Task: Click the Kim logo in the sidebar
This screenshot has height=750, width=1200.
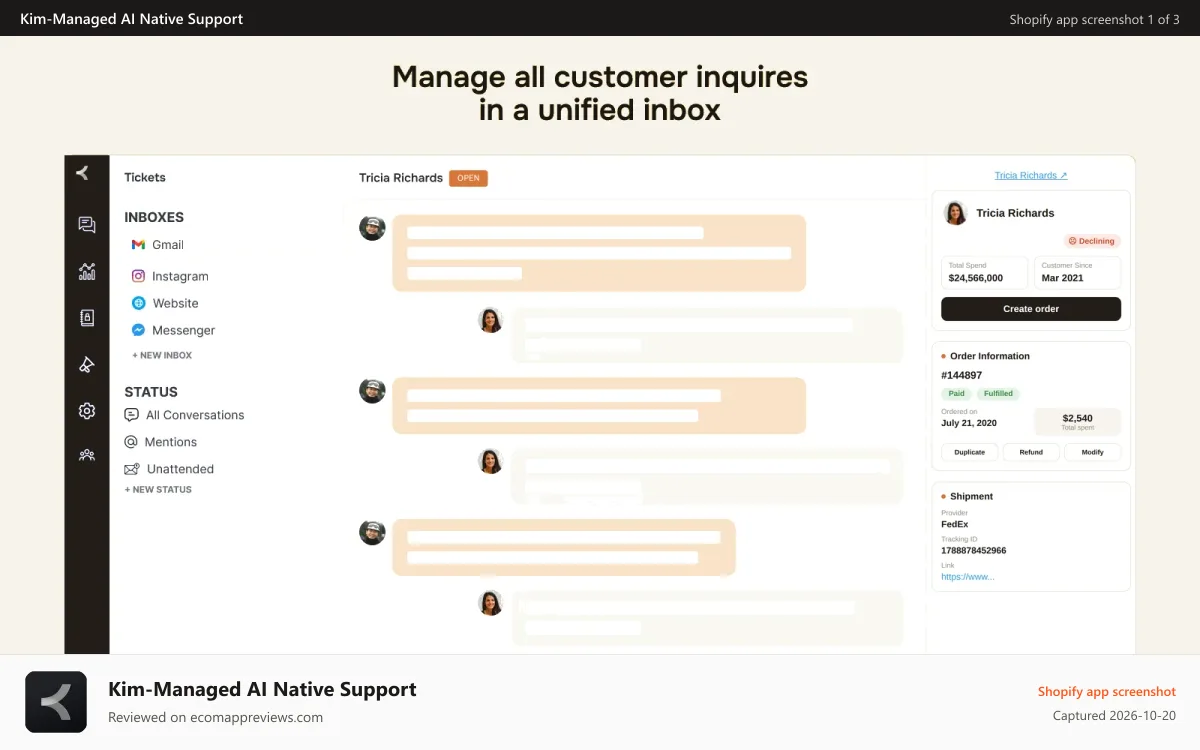Action: [83, 173]
